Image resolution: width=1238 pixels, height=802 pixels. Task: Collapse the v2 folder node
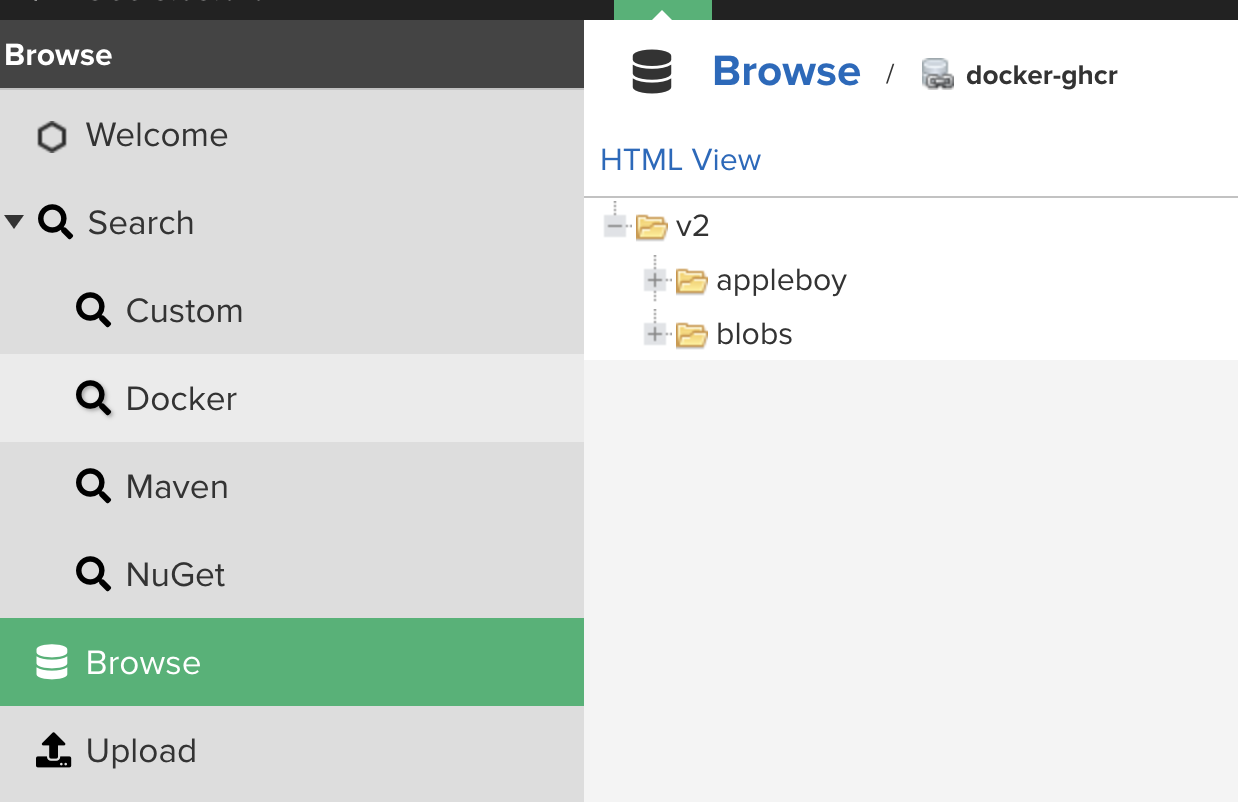point(615,227)
